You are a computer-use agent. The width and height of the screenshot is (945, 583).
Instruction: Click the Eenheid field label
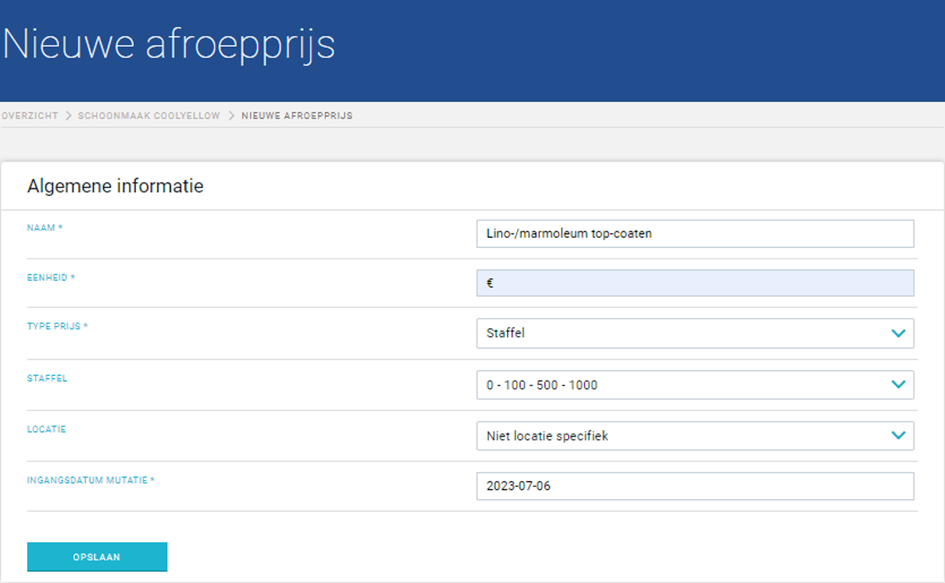51,278
